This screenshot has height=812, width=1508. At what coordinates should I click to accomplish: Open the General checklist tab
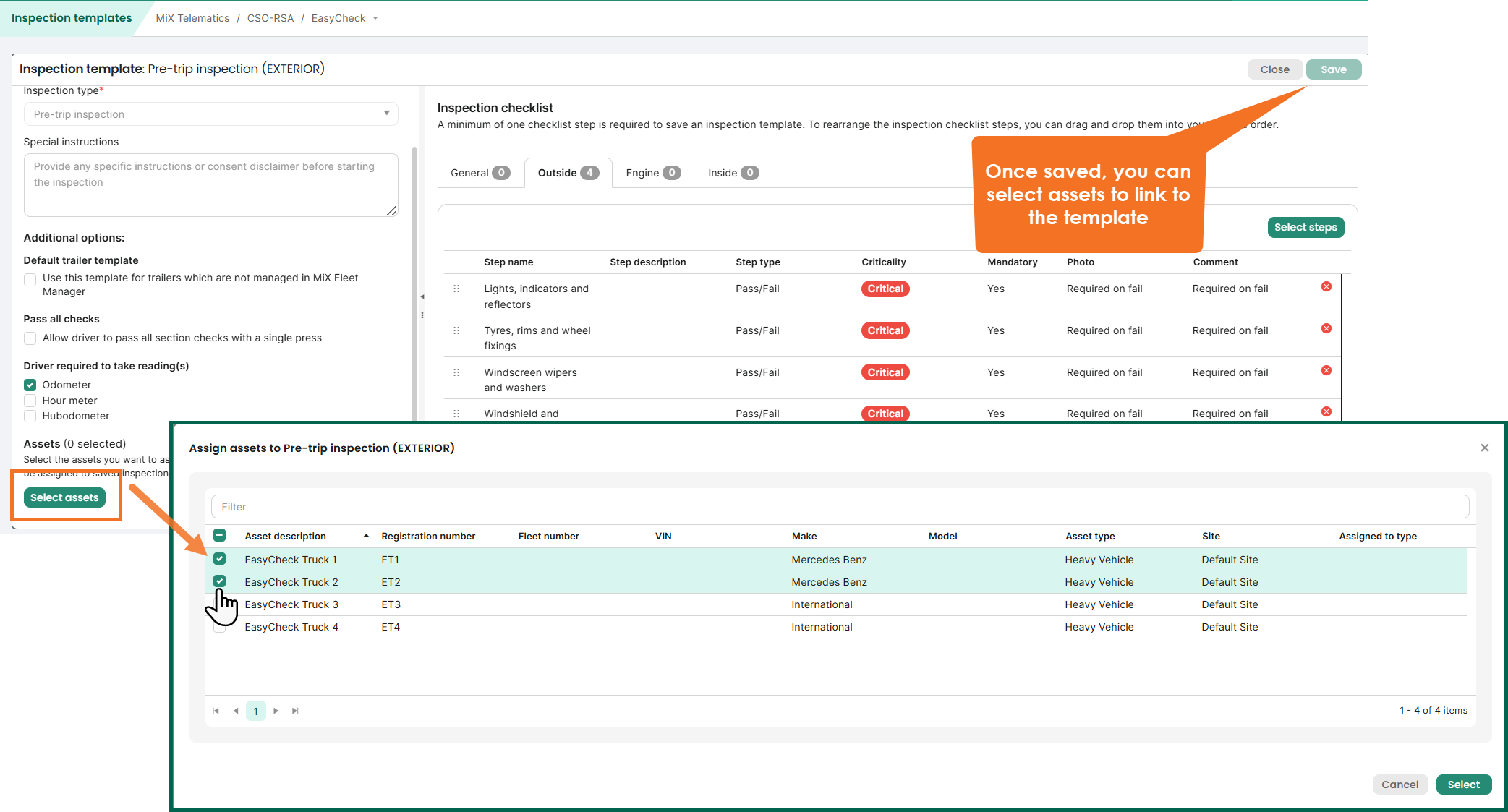point(480,173)
